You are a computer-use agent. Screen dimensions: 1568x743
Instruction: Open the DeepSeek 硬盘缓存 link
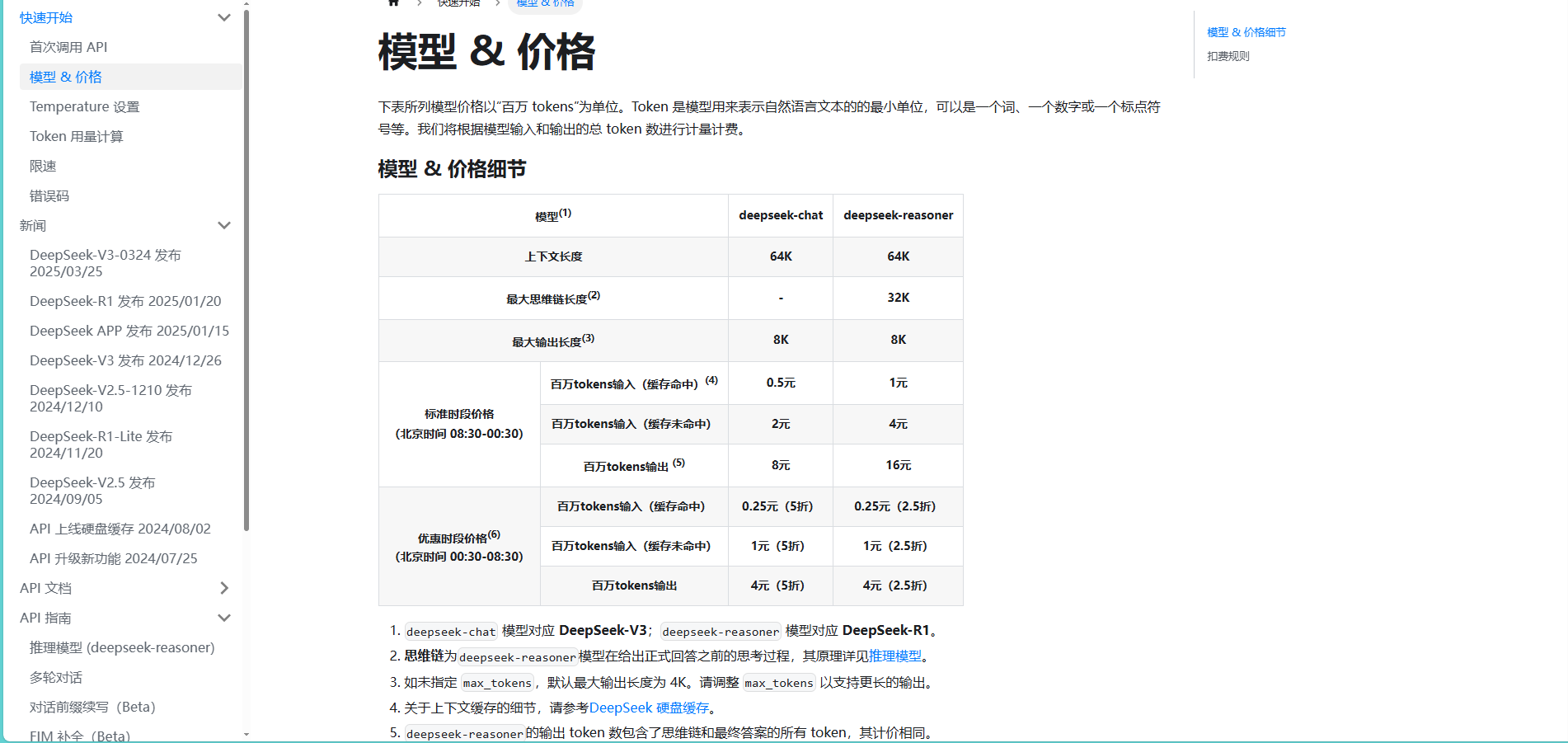click(x=651, y=708)
